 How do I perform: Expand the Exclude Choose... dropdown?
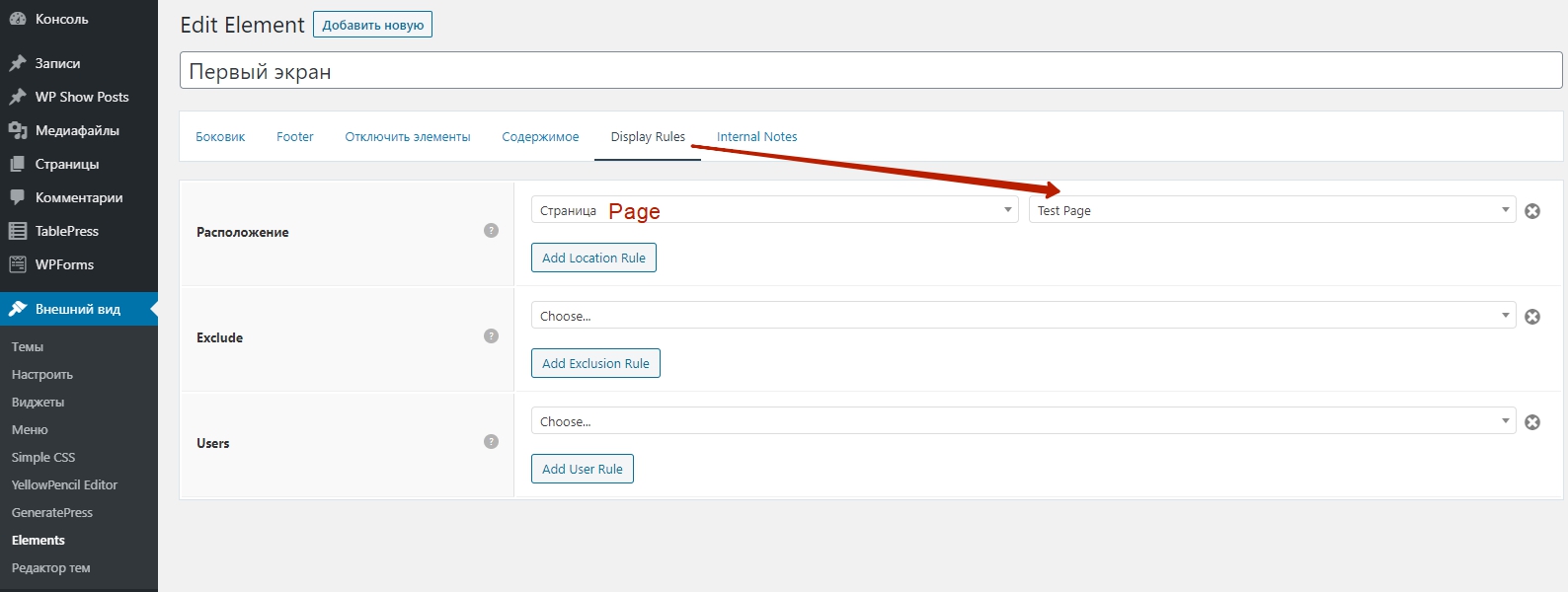1023,316
